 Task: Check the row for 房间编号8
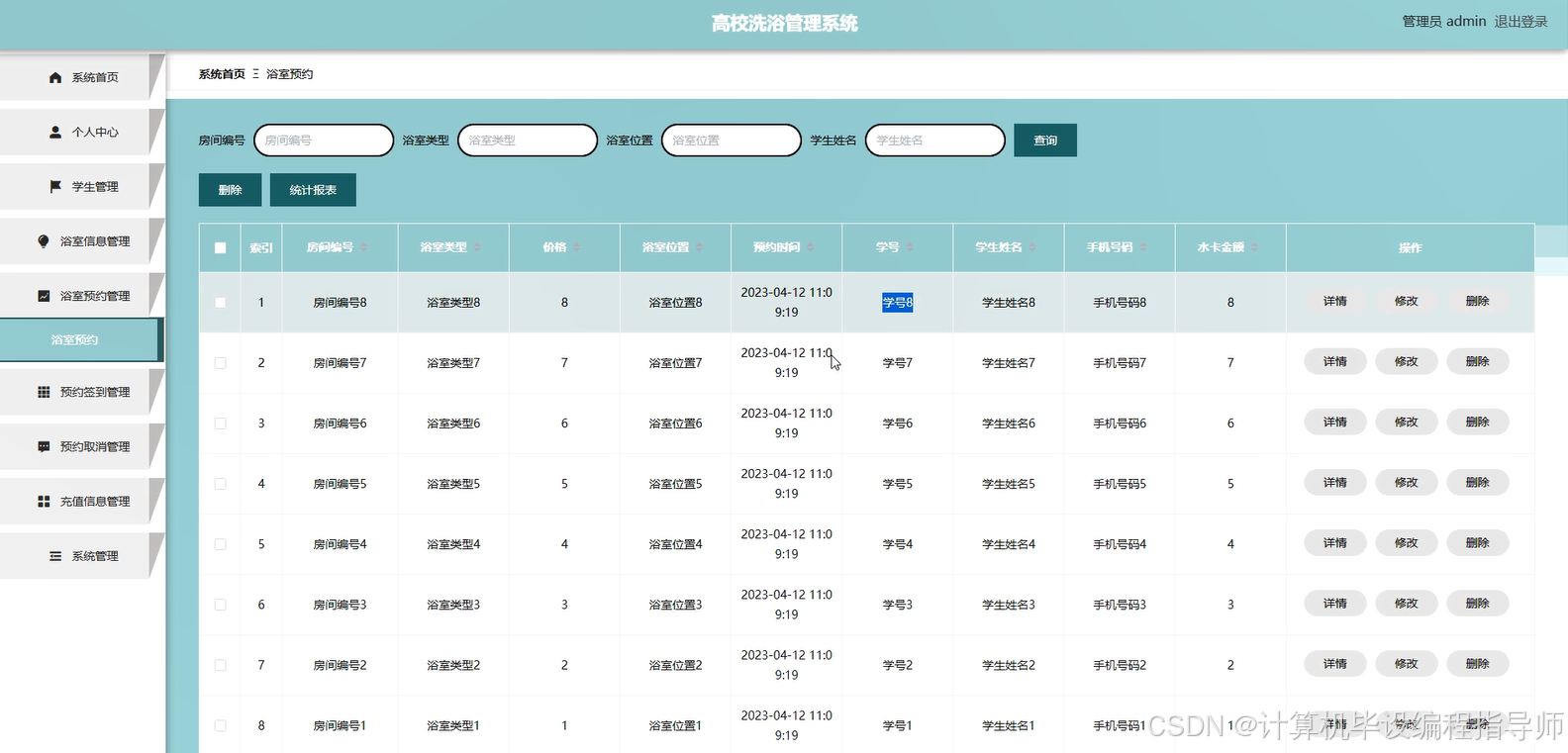[220, 303]
